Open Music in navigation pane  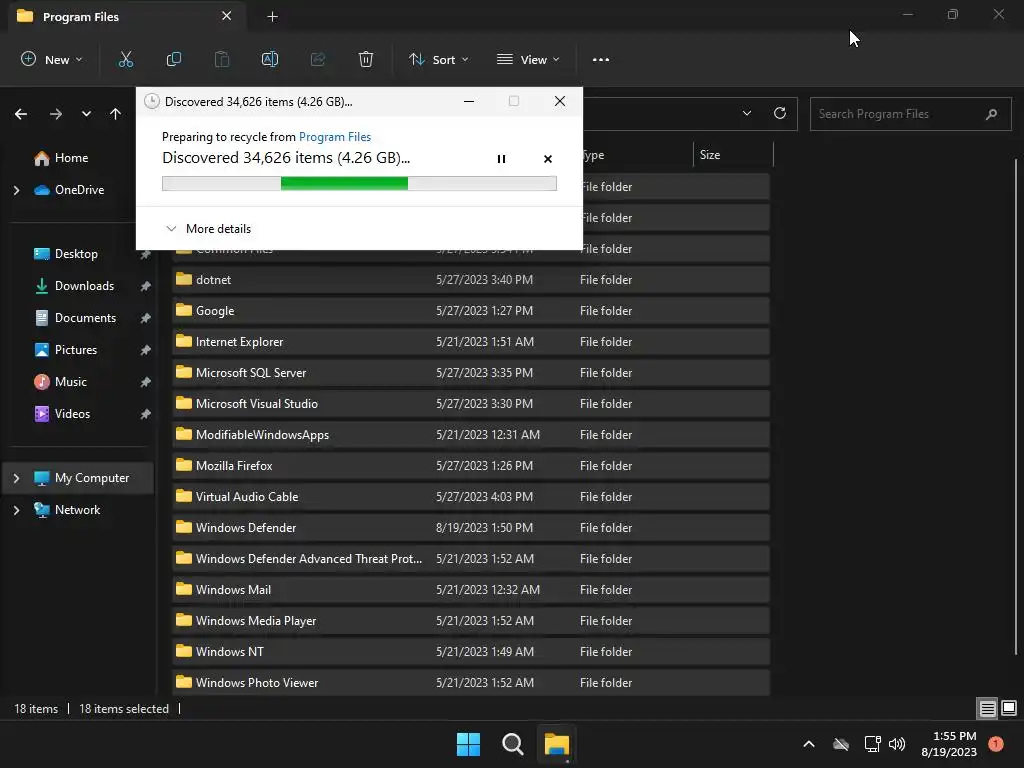61,382
